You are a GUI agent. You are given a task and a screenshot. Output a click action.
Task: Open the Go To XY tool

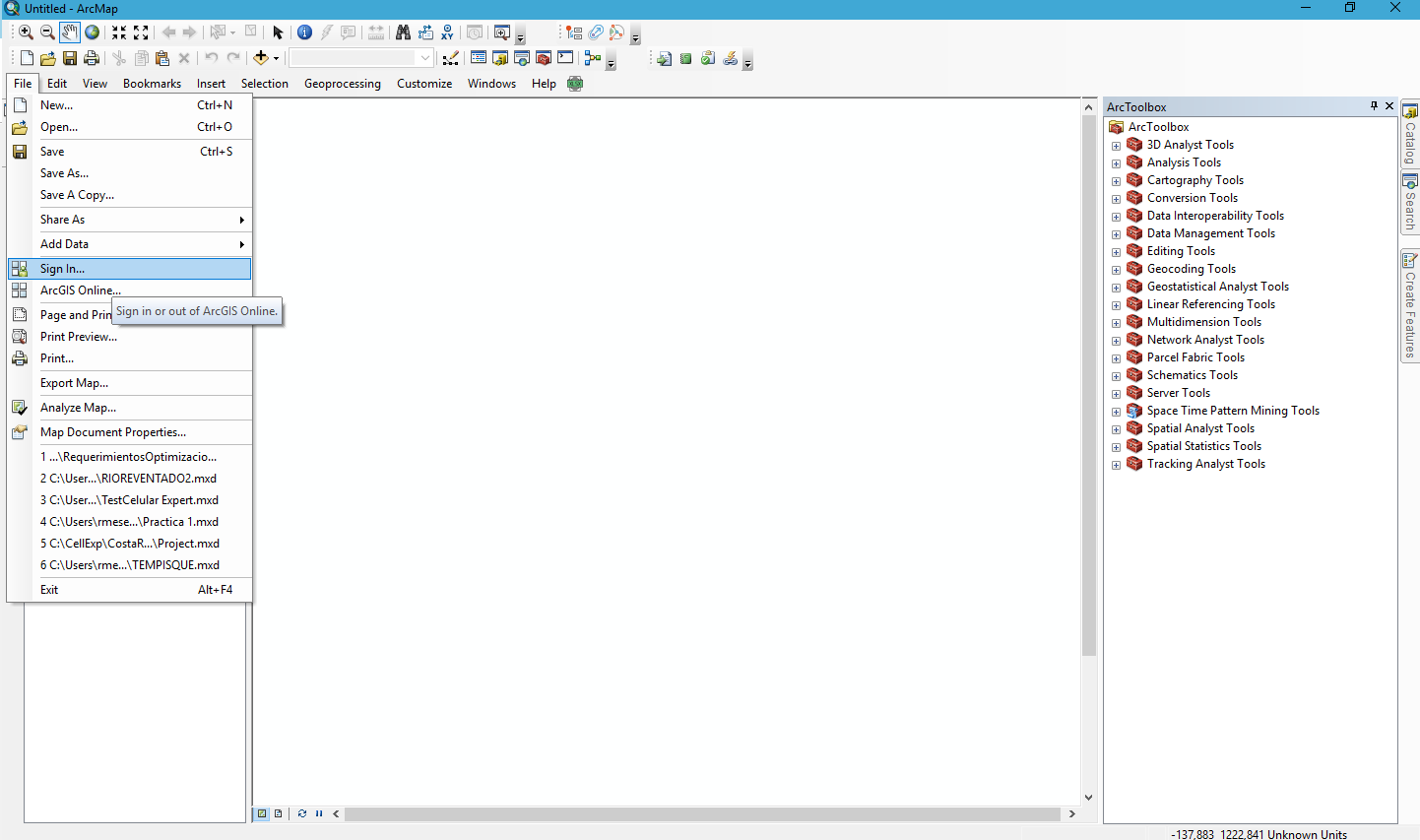pyautogui.click(x=447, y=32)
